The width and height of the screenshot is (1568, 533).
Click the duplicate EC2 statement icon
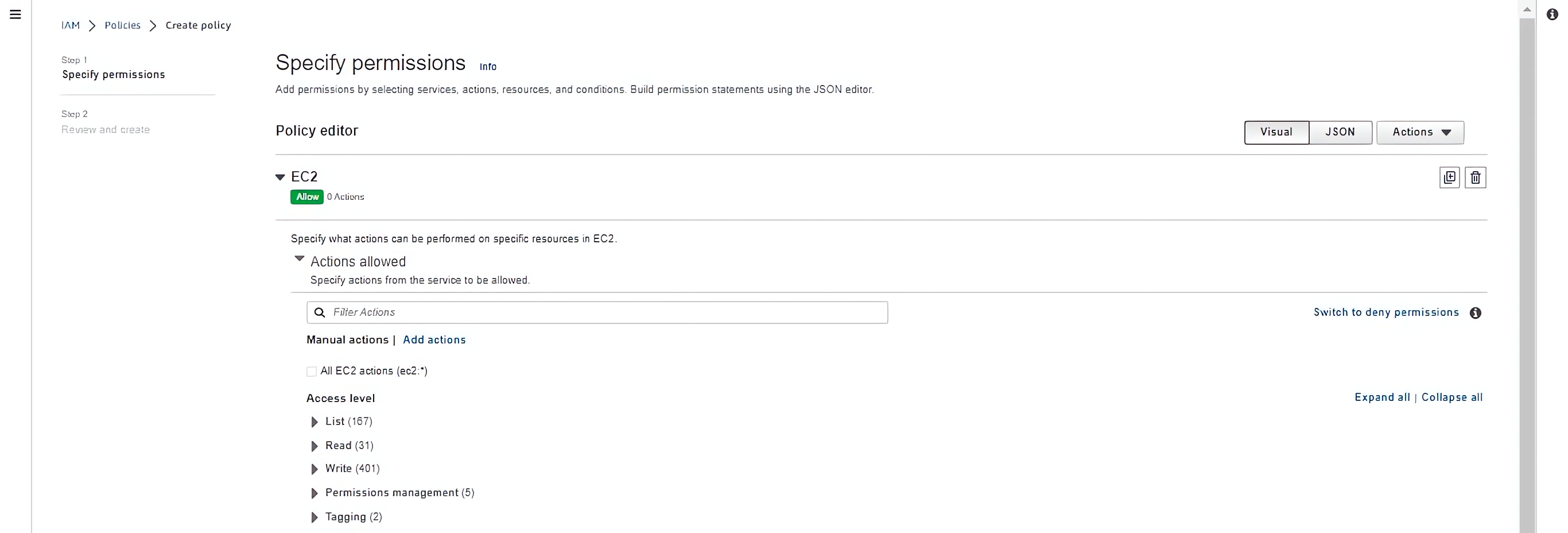point(1449,177)
